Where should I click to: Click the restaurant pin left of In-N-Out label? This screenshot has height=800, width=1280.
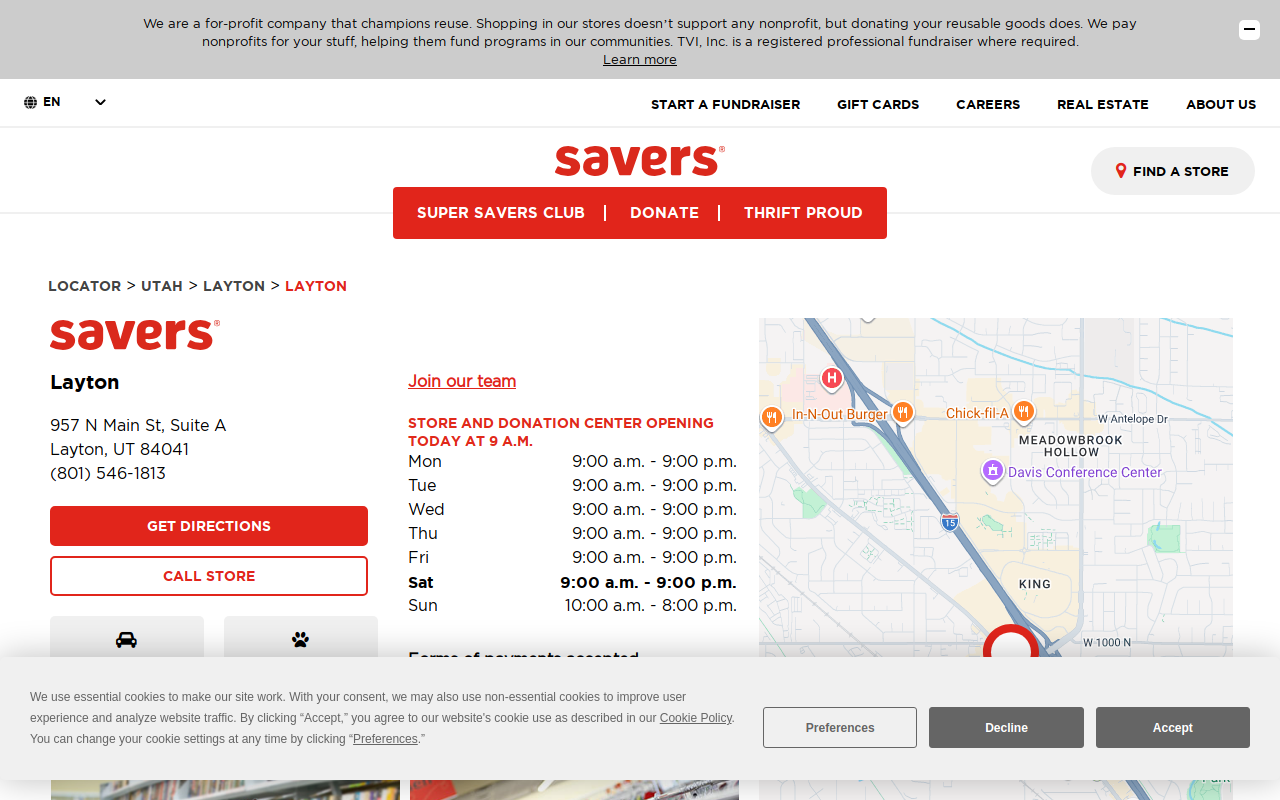[x=771, y=417]
